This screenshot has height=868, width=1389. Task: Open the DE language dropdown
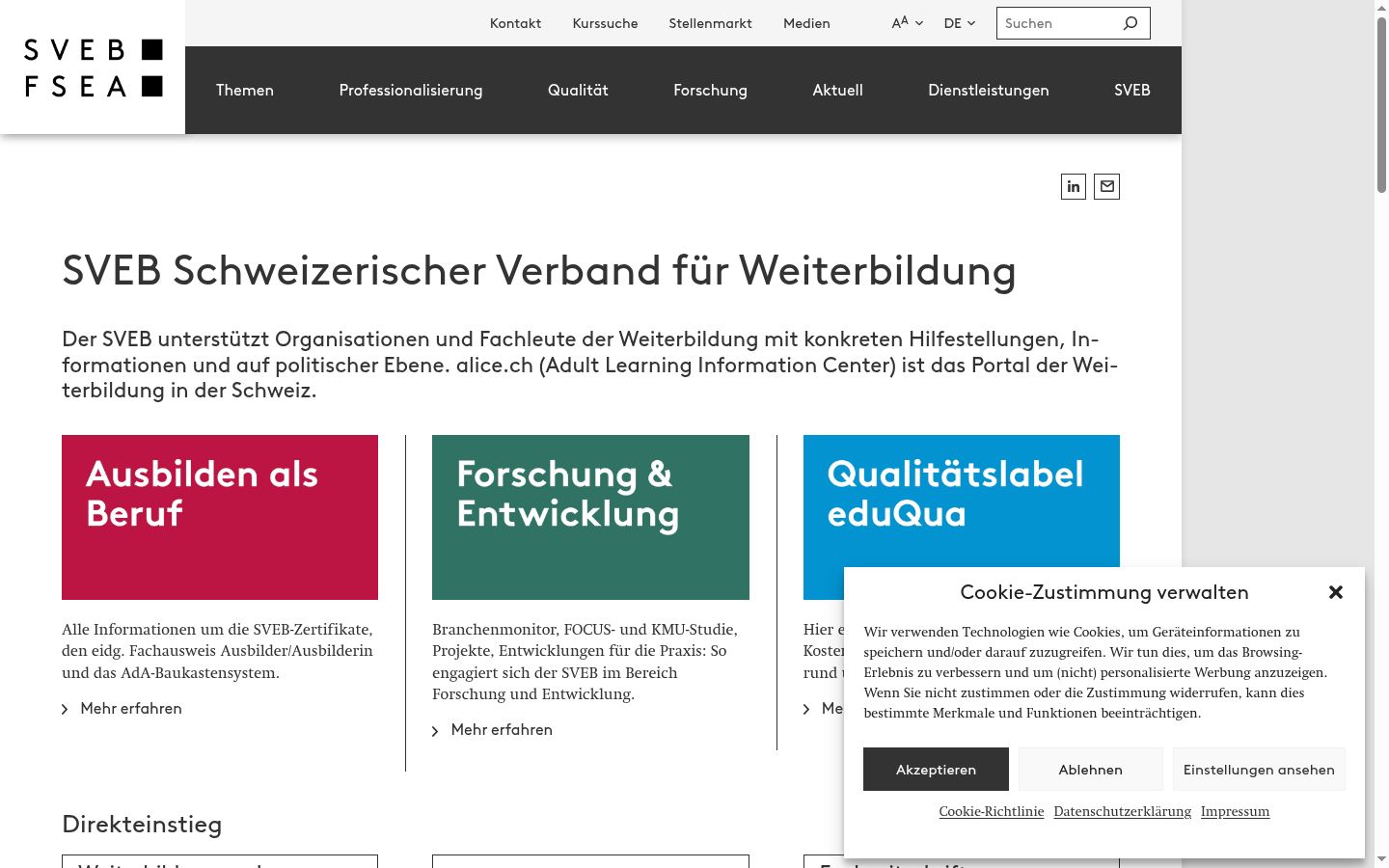960,23
